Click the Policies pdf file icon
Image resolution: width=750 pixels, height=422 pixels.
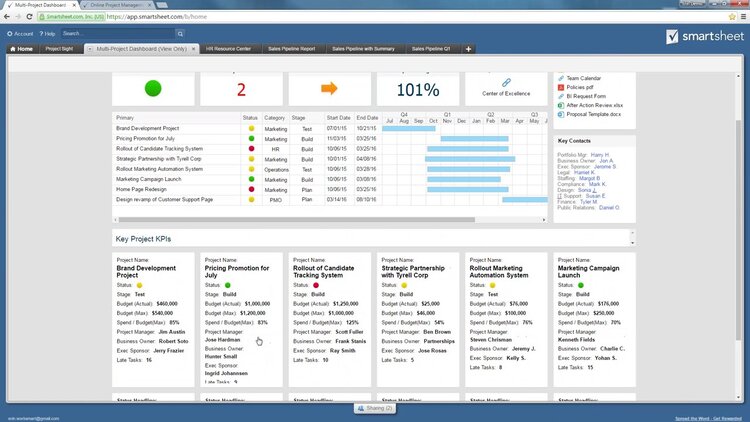(x=561, y=87)
